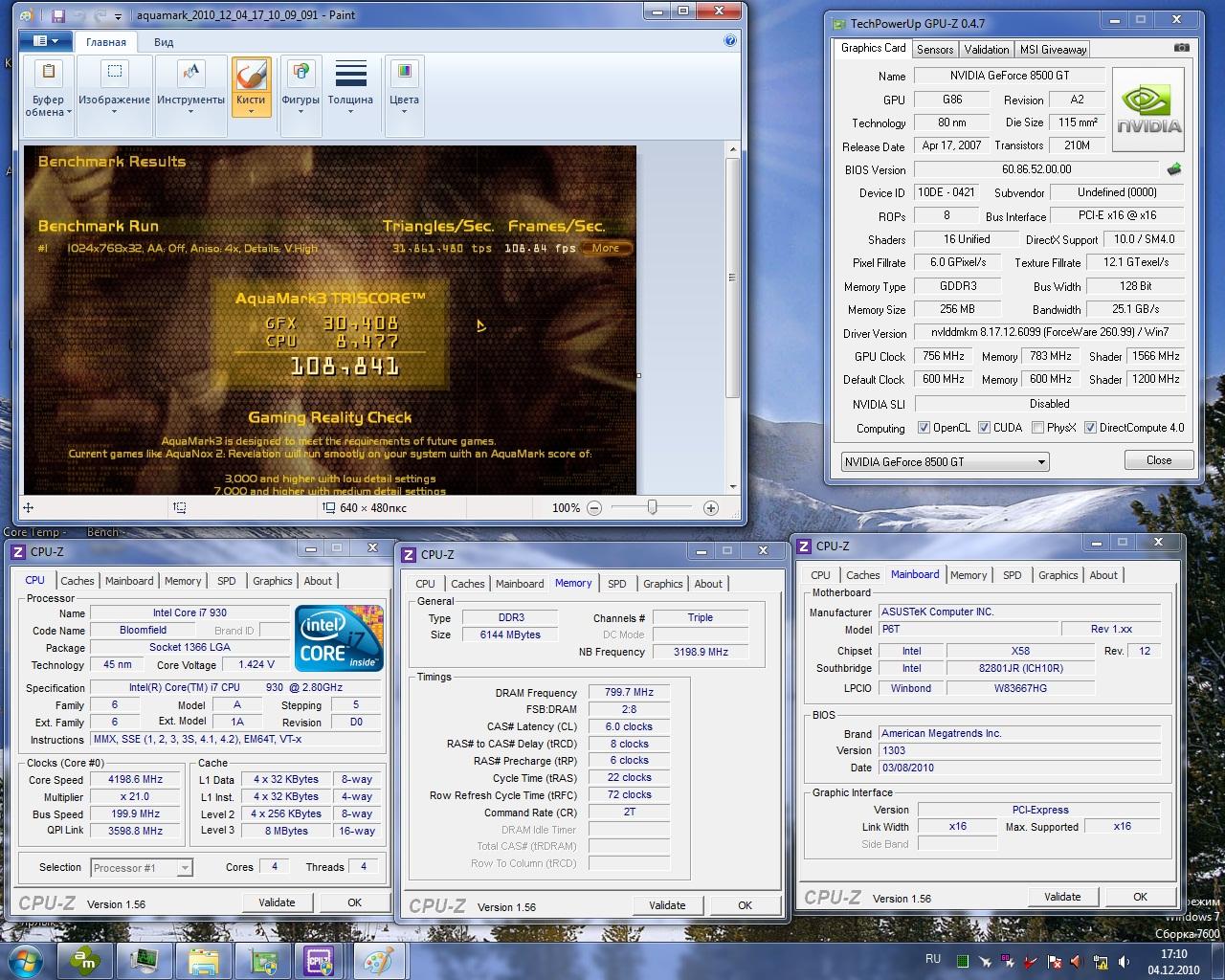Click OK in the CPU-Z Memory window
Viewport: 1225px width, 980px height.
(x=745, y=905)
